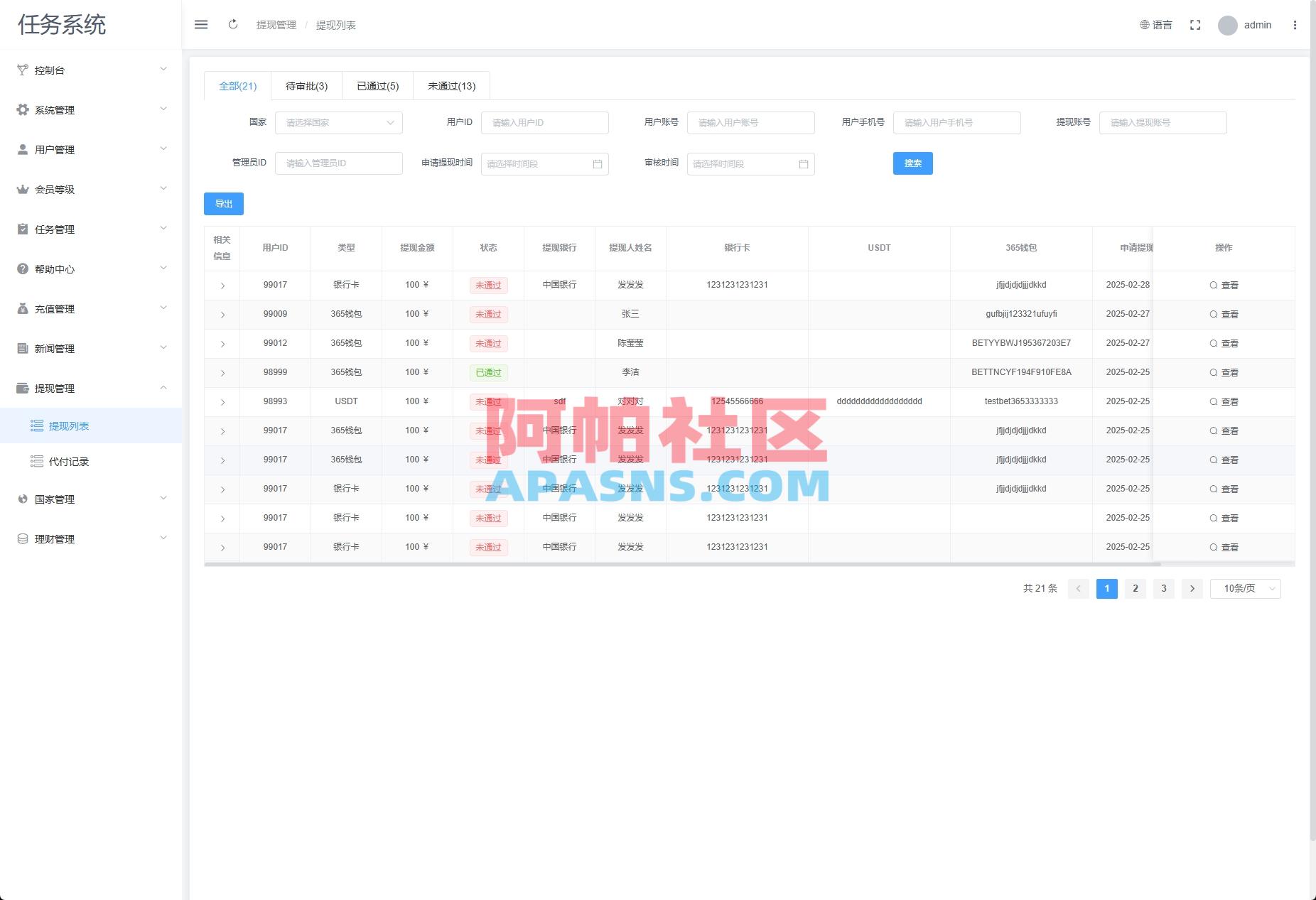Image resolution: width=1316 pixels, height=900 pixels.
Task: Open the 国家 country selection dropdown
Action: [x=339, y=122]
